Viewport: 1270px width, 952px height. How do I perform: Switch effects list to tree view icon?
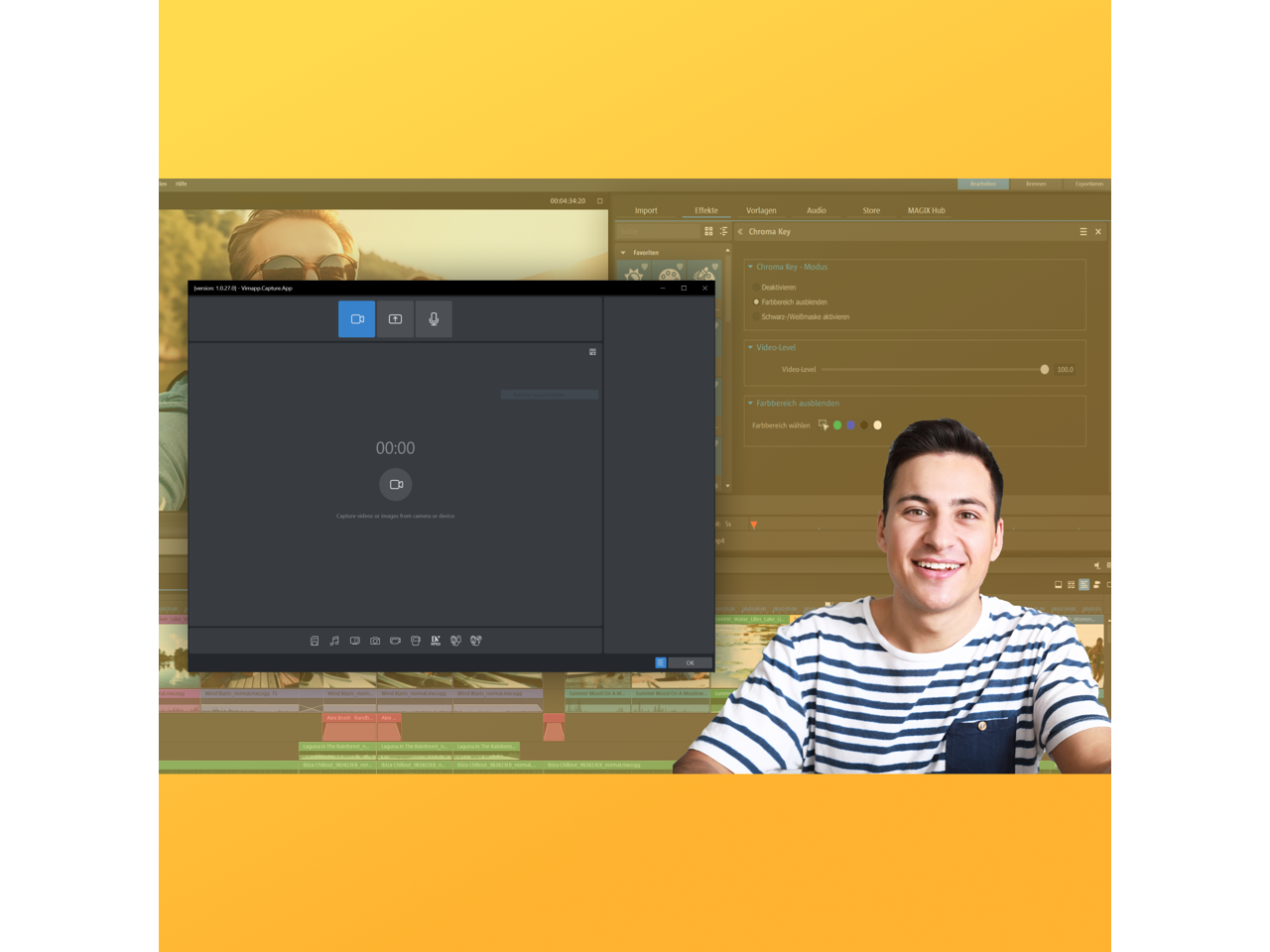723,231
